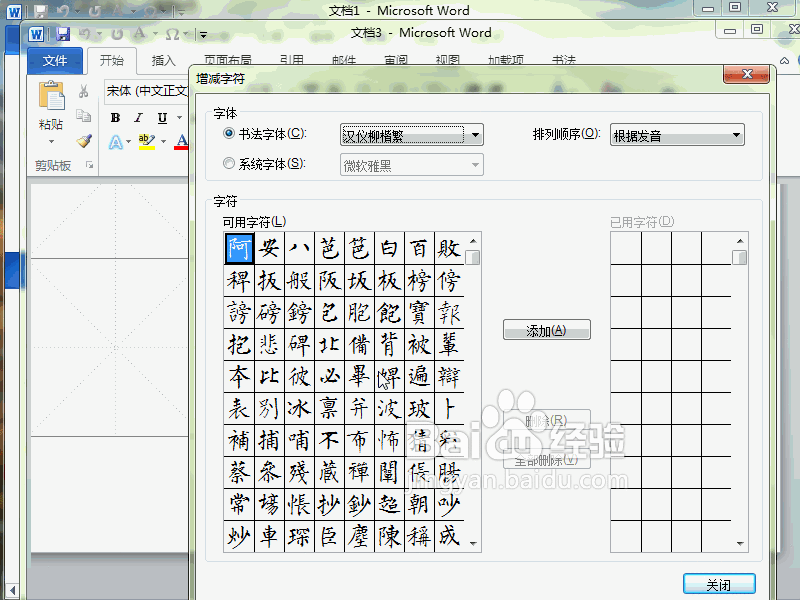Select the character 白 in available list
This screenshot has height=600, width=800.
click(389, 248)
